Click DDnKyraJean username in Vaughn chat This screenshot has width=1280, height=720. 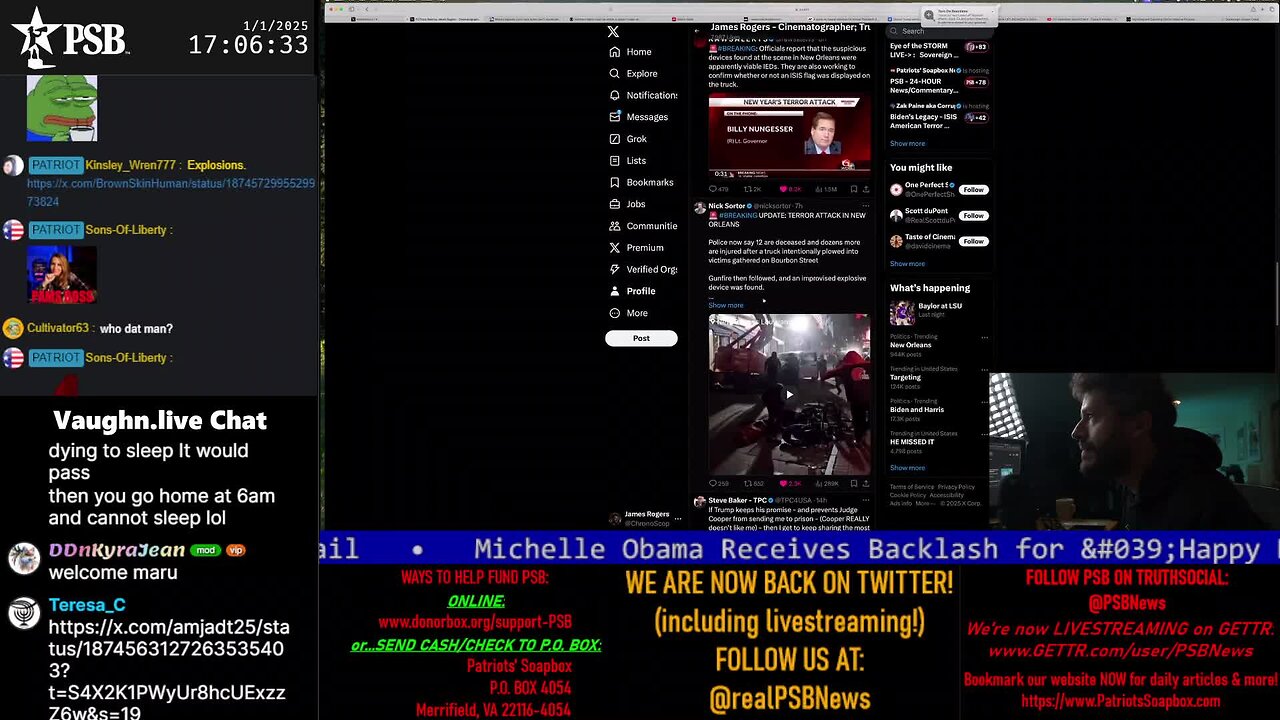pyautogui.click(x=117, y=550)
